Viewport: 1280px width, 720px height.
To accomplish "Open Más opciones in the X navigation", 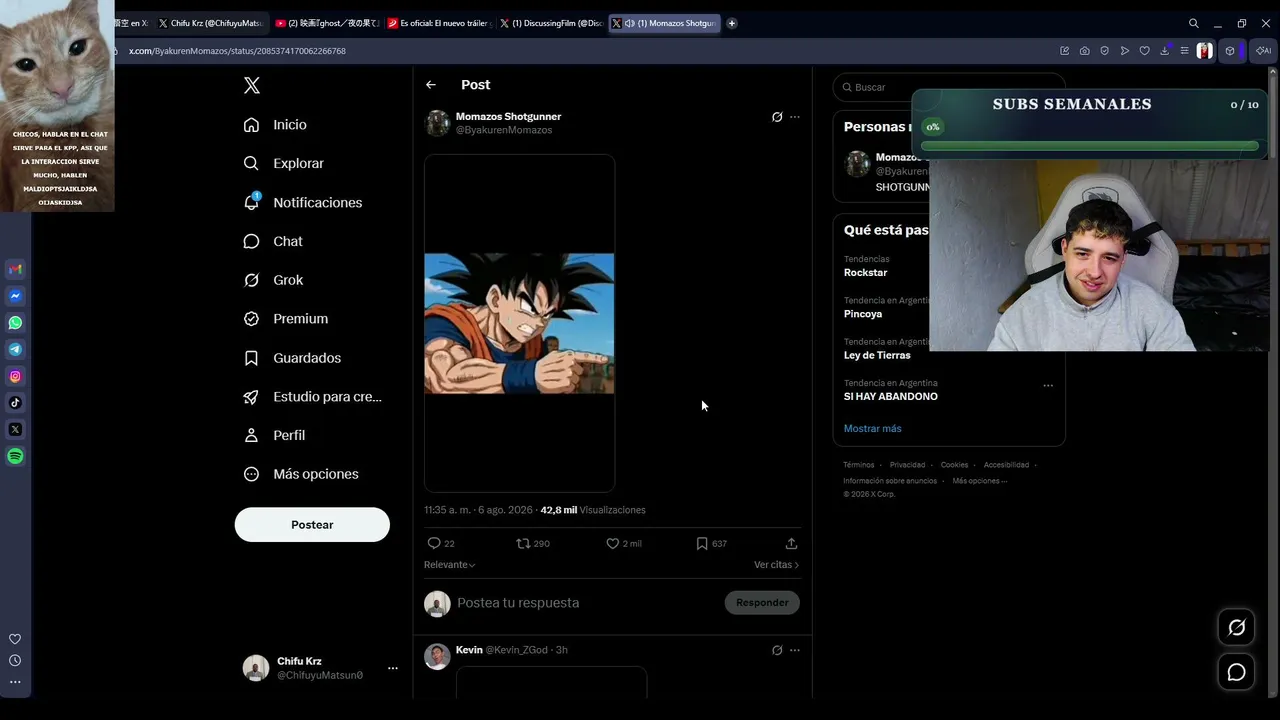I will pyautogui.click(x=301, y=474).
